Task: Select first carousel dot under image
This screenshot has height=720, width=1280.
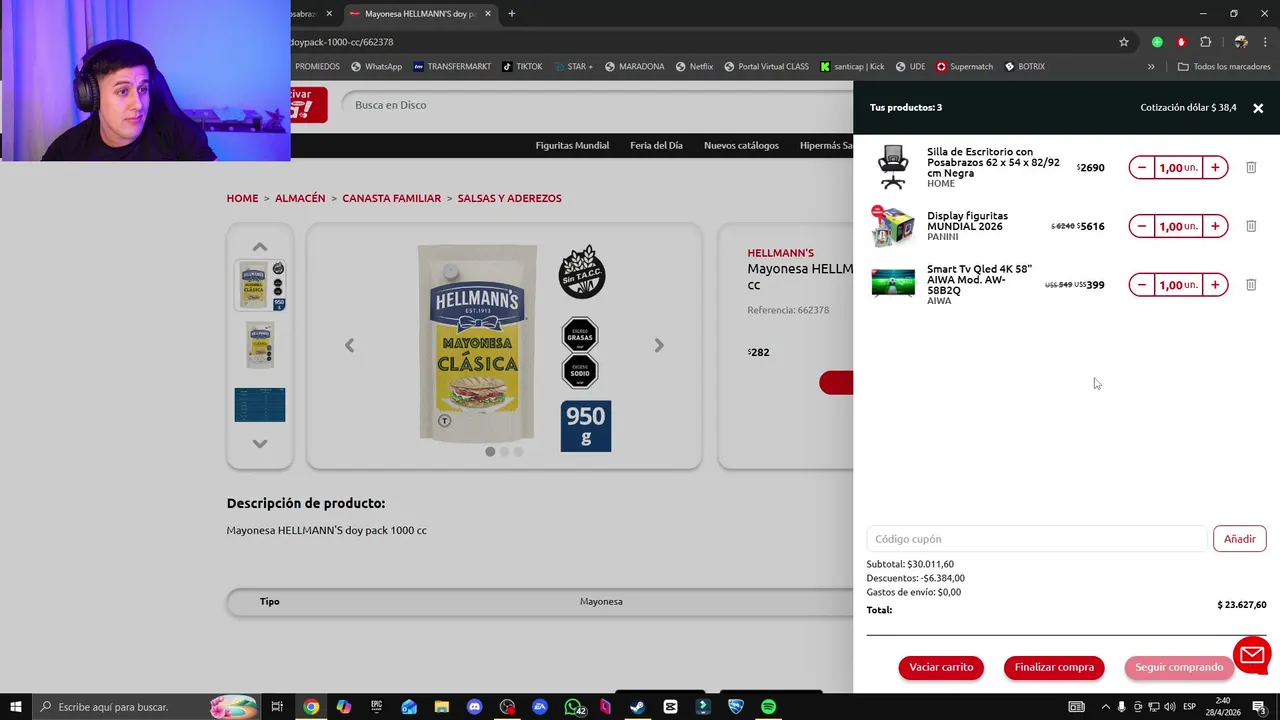Action: tap(490, 451)
